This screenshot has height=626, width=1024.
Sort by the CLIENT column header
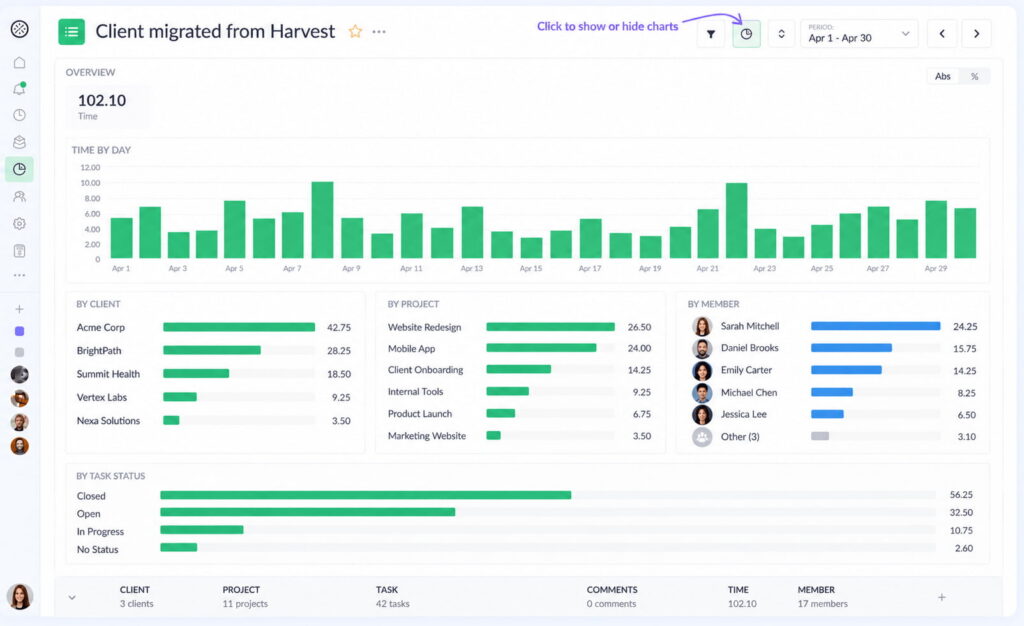pos(135,589)
